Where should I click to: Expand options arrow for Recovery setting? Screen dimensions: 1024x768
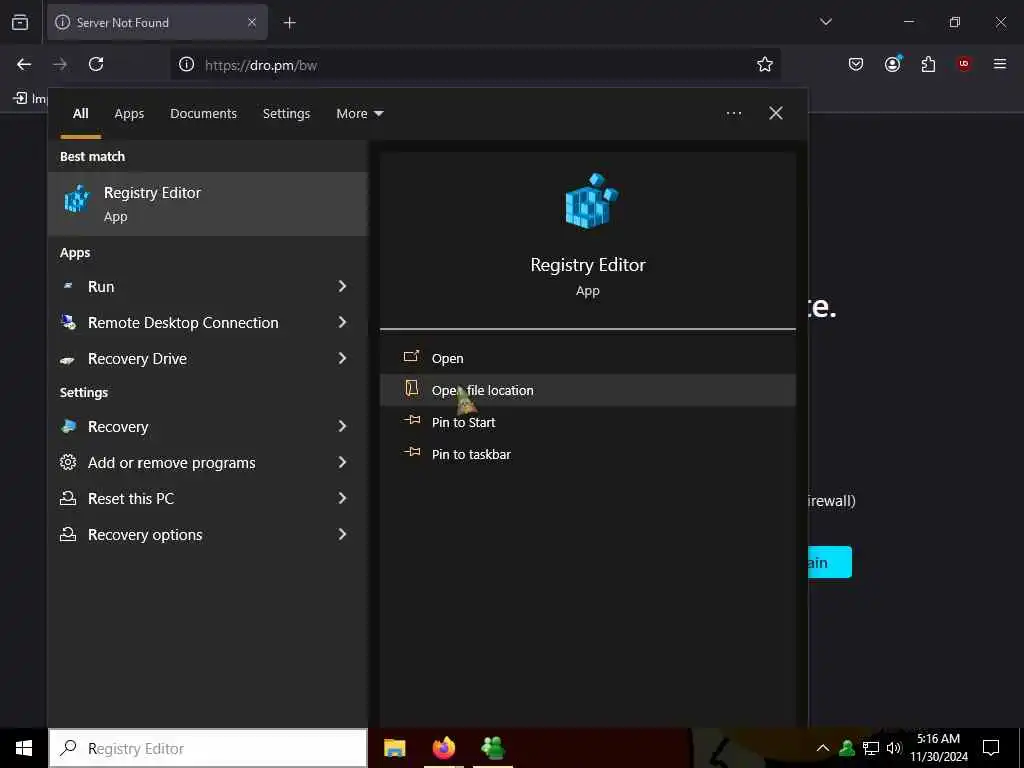pyautogui.click(x=342, y=426)
